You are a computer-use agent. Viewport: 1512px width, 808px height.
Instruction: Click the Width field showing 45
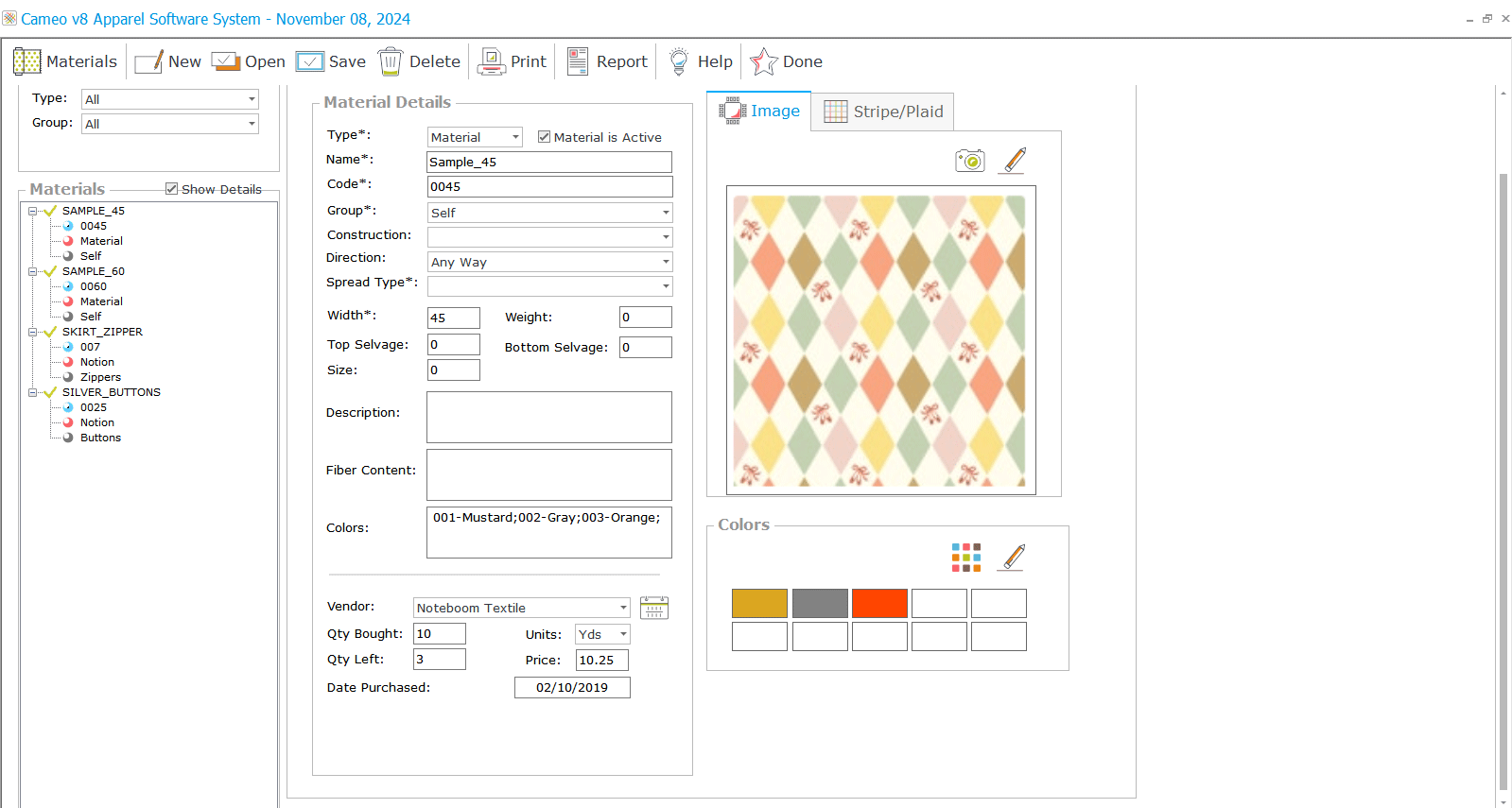(454, 318)
